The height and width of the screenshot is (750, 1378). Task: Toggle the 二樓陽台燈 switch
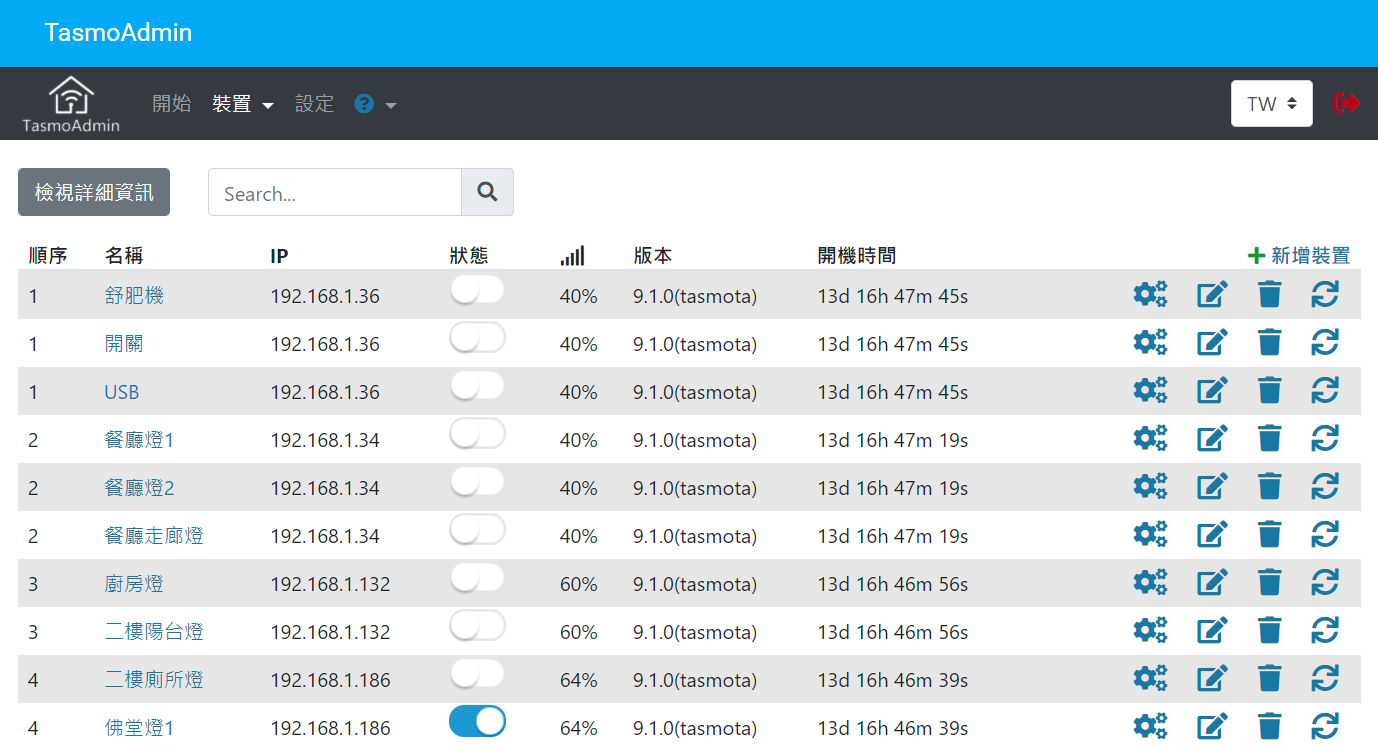coord(477,626)
